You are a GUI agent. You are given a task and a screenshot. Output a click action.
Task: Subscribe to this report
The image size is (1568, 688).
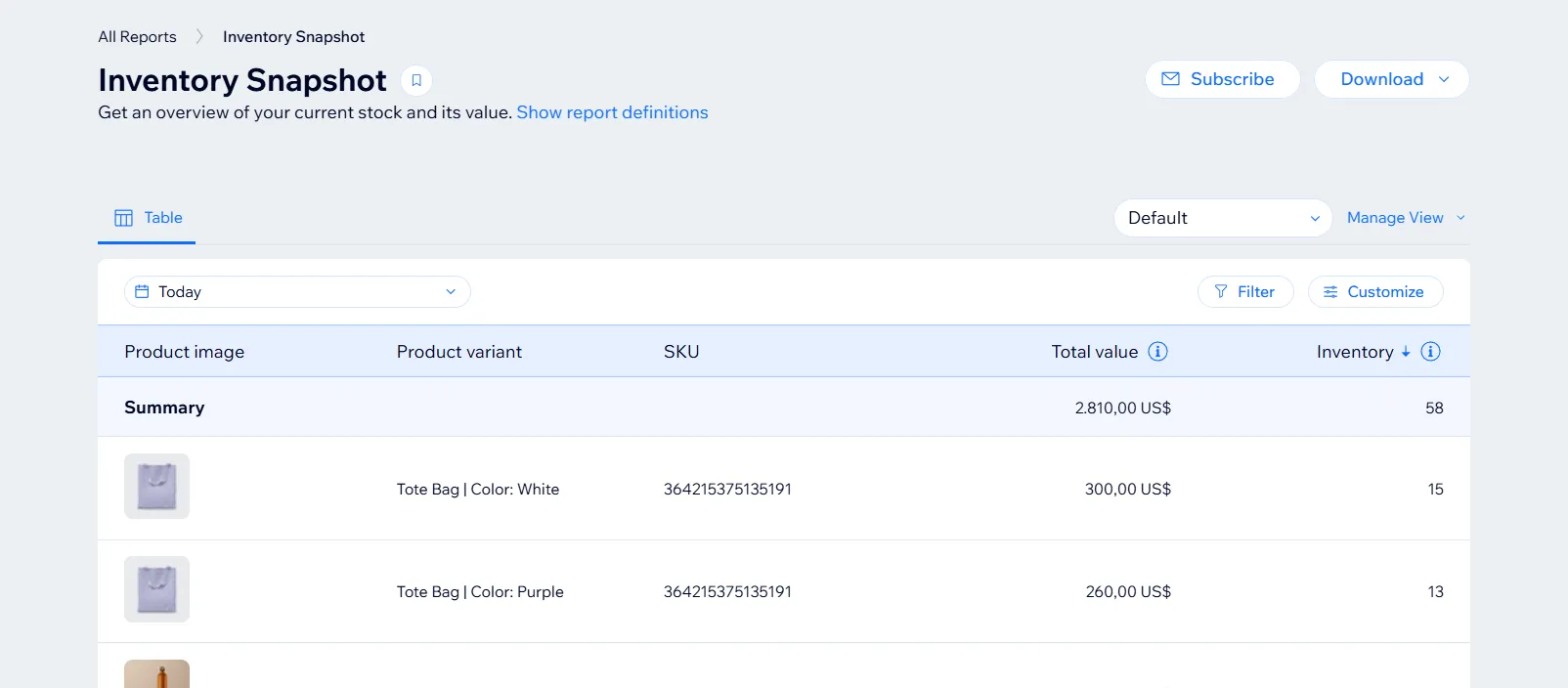(1222, 79)
